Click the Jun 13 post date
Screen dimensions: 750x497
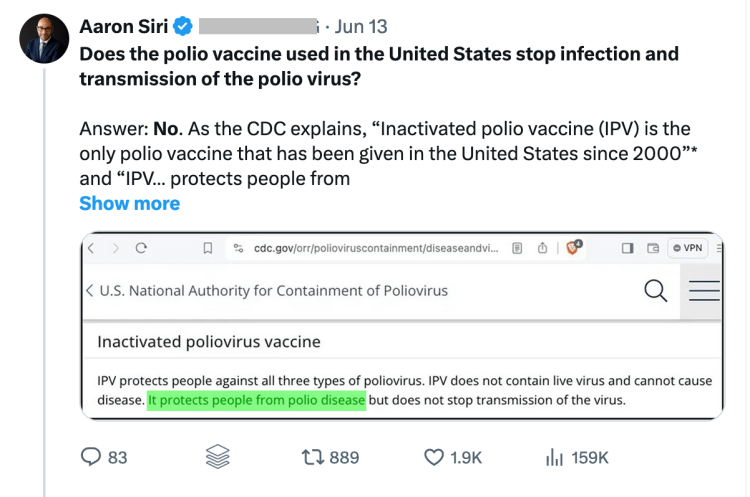(x=361, y=26)
